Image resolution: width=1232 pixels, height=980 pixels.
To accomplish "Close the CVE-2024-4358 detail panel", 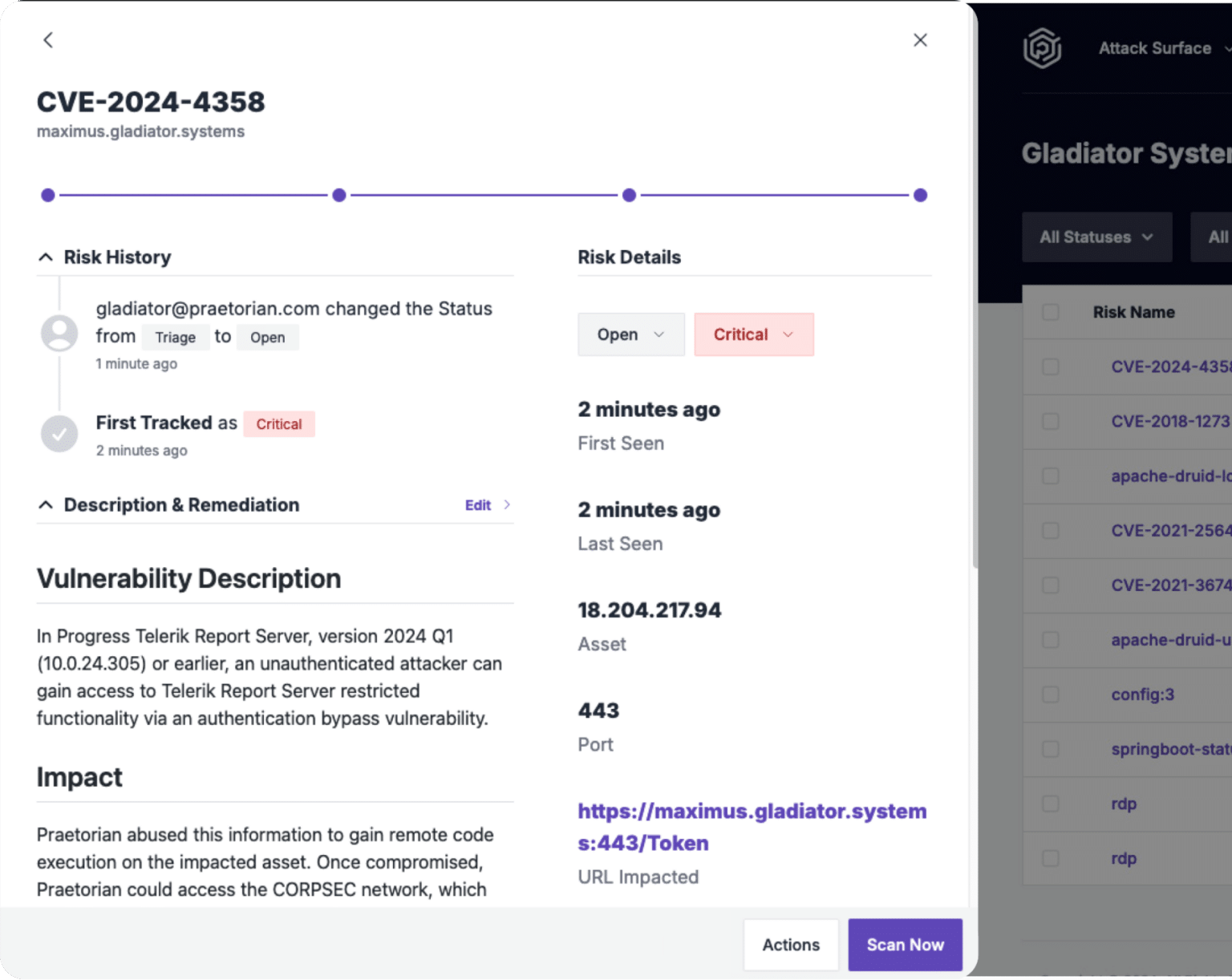I will (x=920, y=39).
